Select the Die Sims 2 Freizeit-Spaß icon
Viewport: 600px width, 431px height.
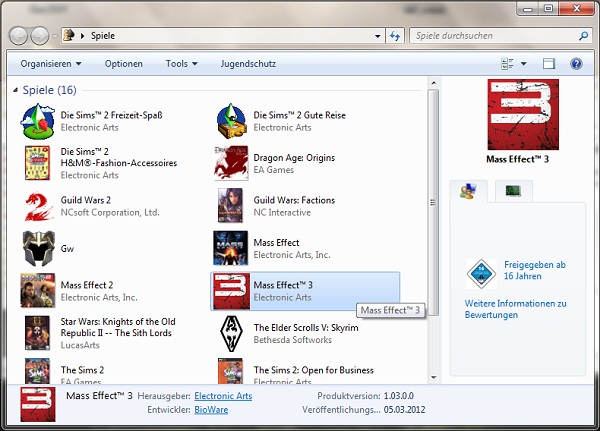(38, 121)
